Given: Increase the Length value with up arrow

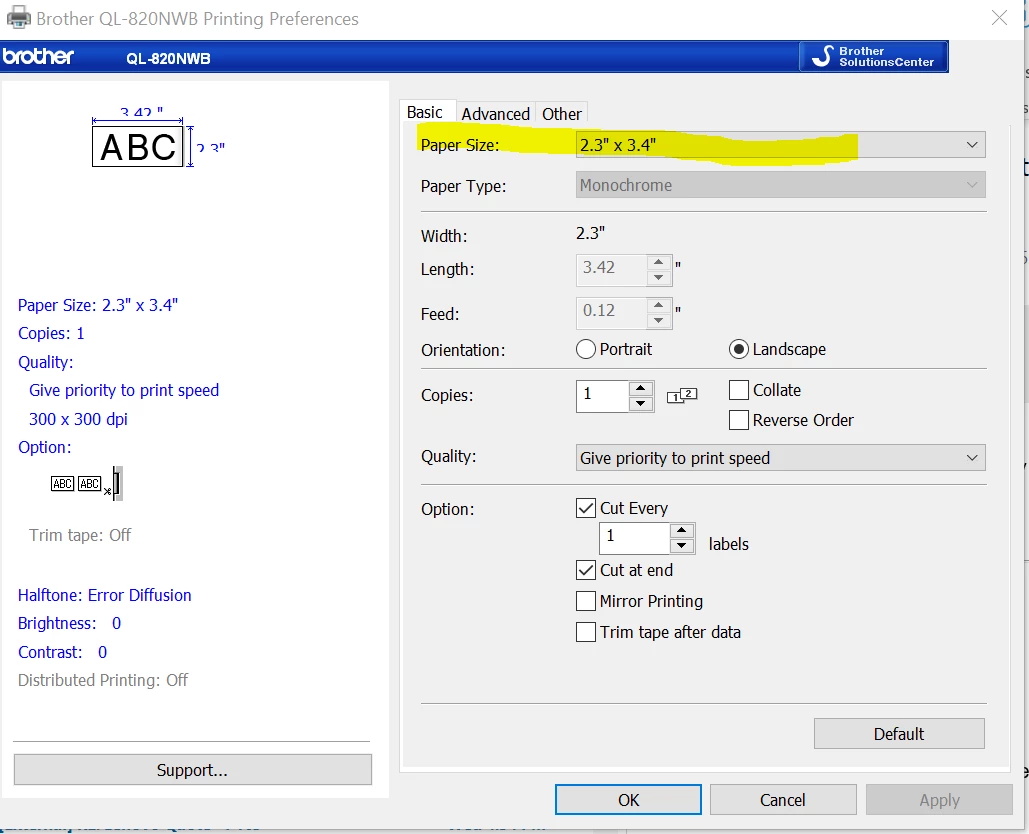Looking at the screenshot, I should [x=658, y=262].
